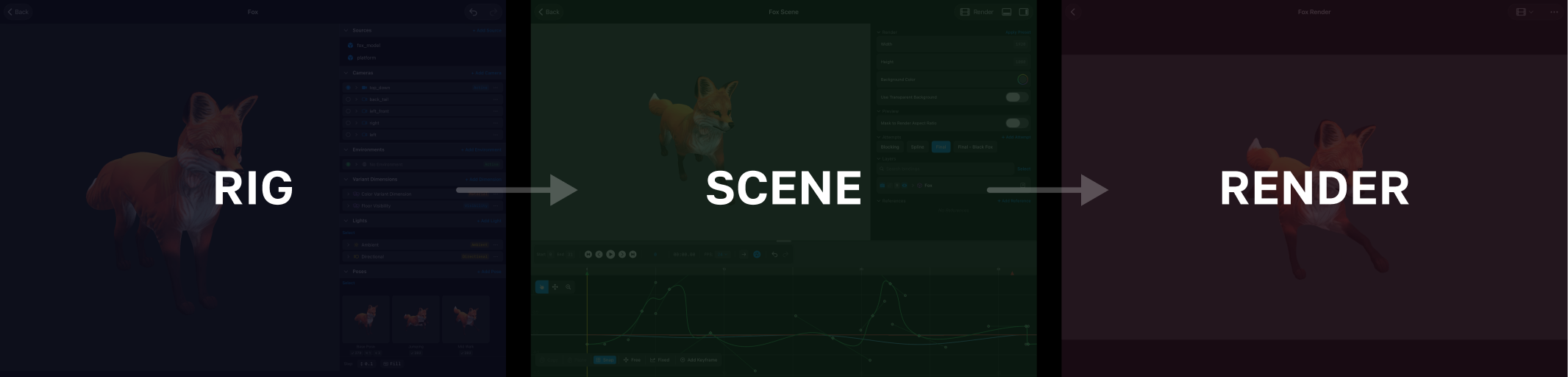The width and height of the screenshot is (1568, 377).
Task: Collapse the Variant Dimensions section
Action: pos(346,179)
